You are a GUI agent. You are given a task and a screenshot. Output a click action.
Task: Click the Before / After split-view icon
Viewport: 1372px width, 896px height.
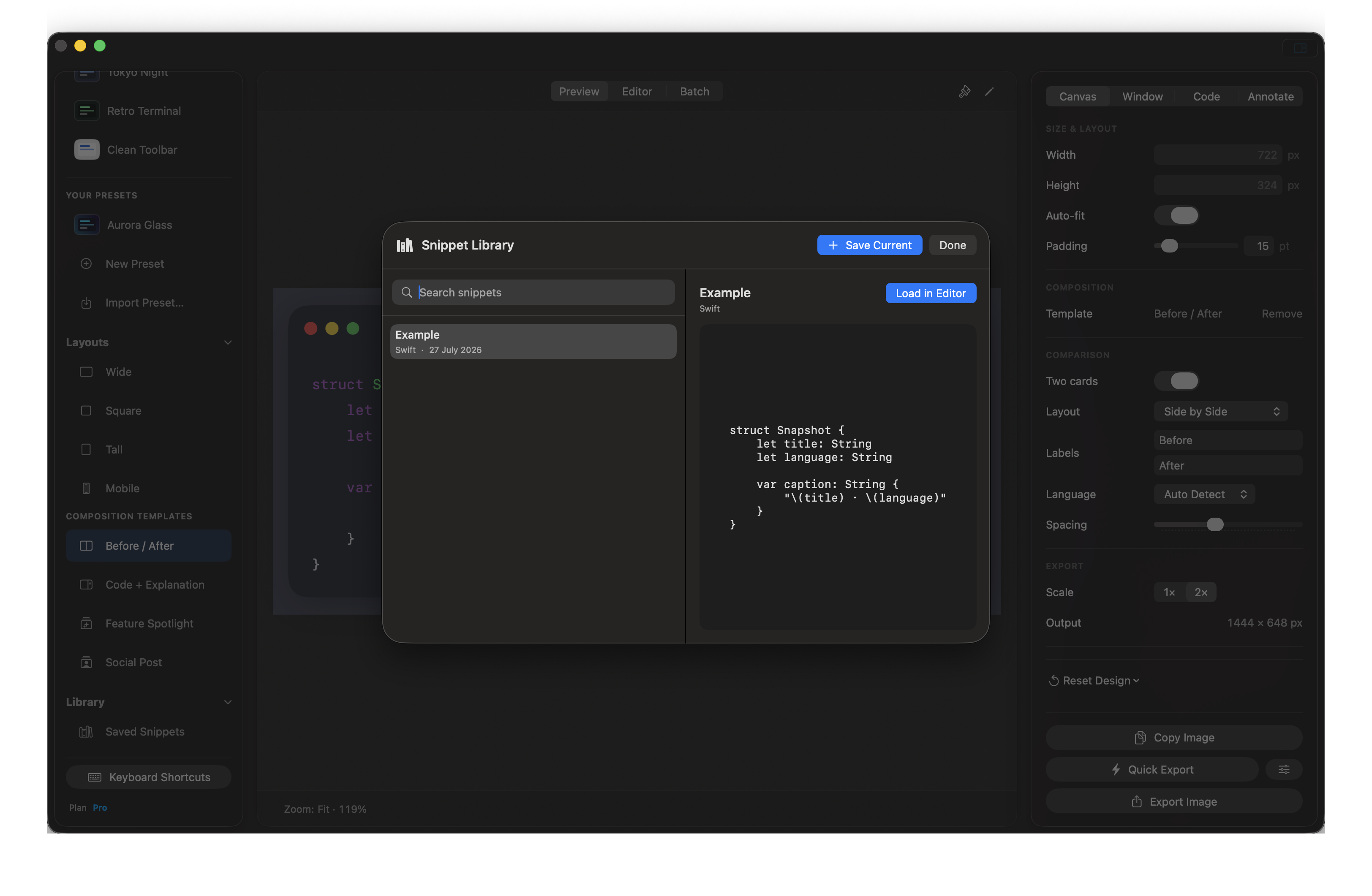pyautogui.click(x=86, y=546)
